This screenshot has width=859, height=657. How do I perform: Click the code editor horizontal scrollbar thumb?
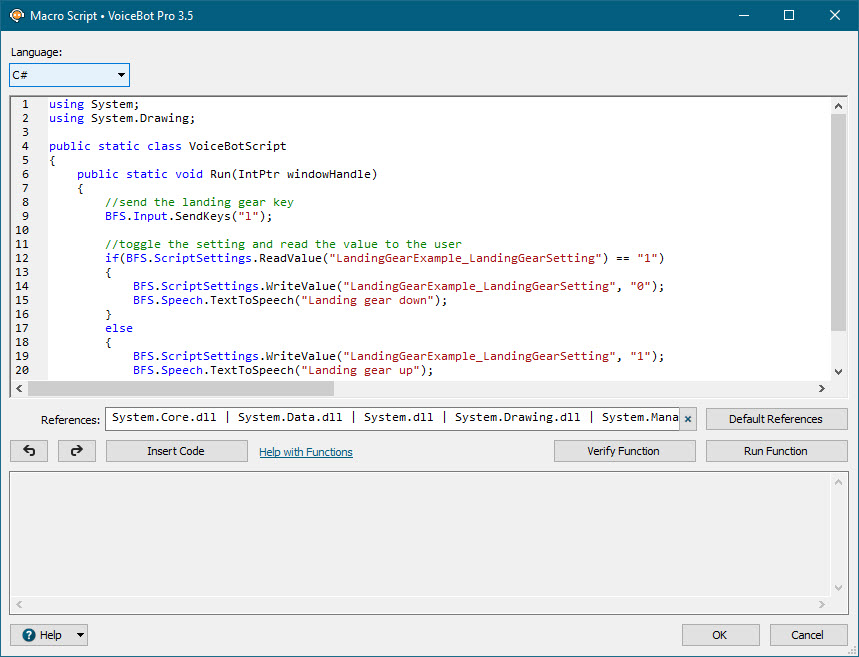pyautogui.click(x=181, y=389)
